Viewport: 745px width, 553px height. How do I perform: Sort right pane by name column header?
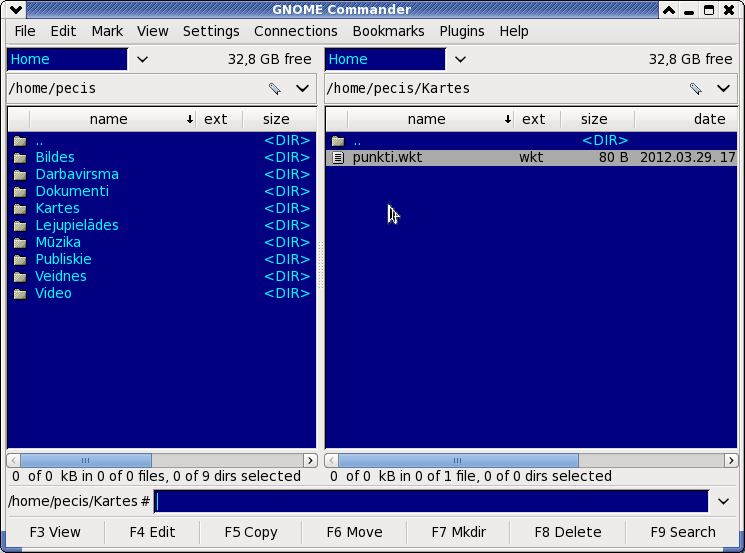(431, 119)
